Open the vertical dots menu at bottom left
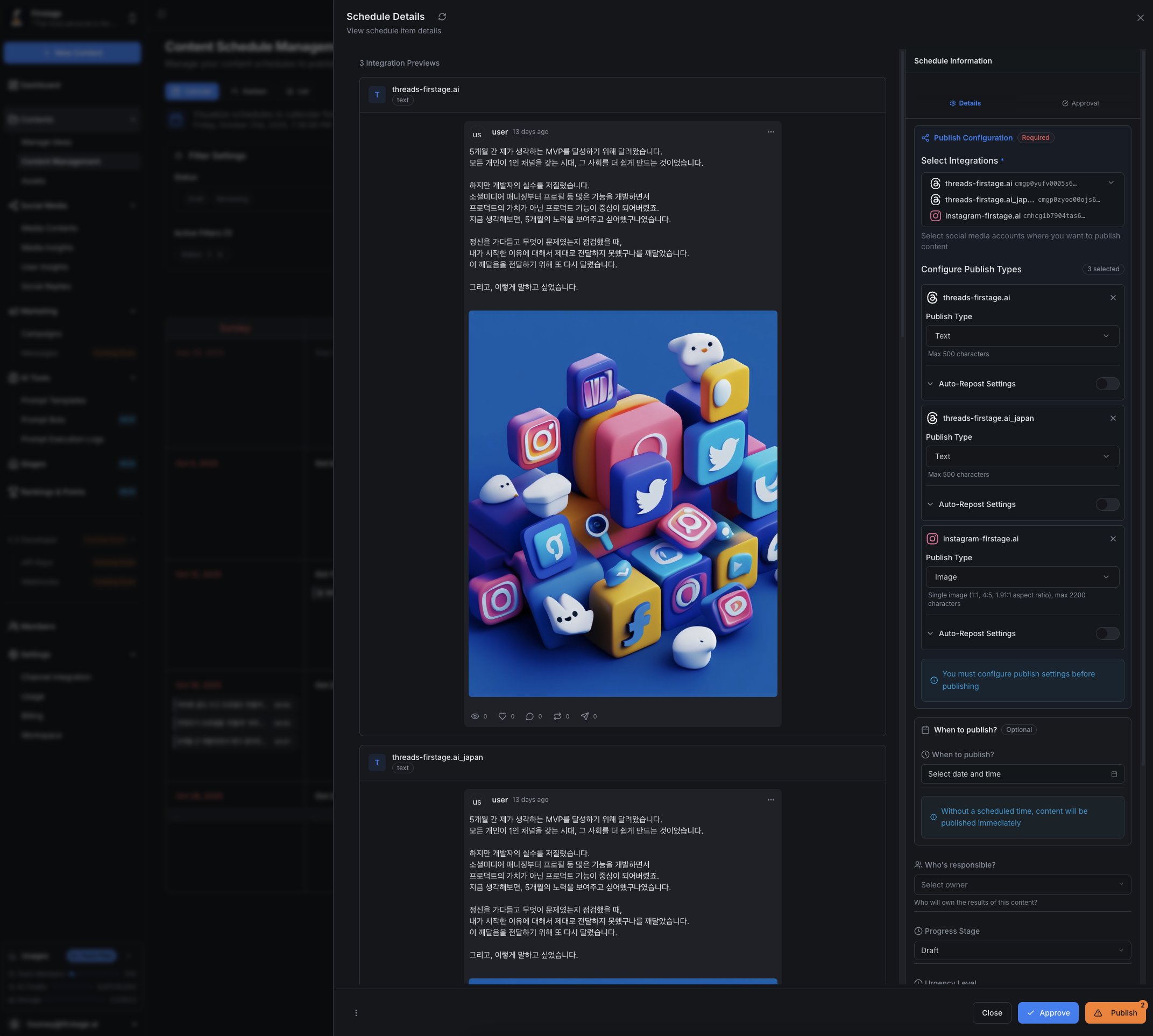1153x1036 pixels. (x=356, y=1013)
